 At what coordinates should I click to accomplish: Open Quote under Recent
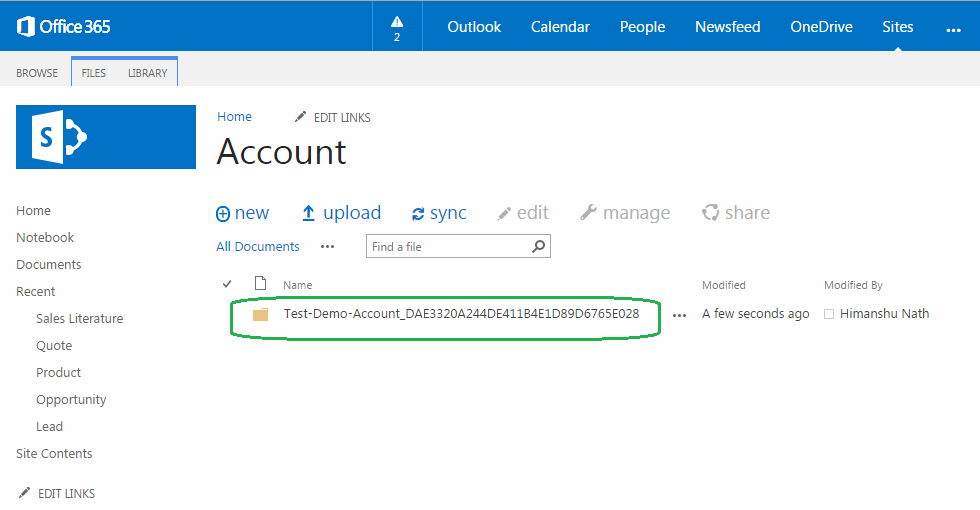coord(54,346)
